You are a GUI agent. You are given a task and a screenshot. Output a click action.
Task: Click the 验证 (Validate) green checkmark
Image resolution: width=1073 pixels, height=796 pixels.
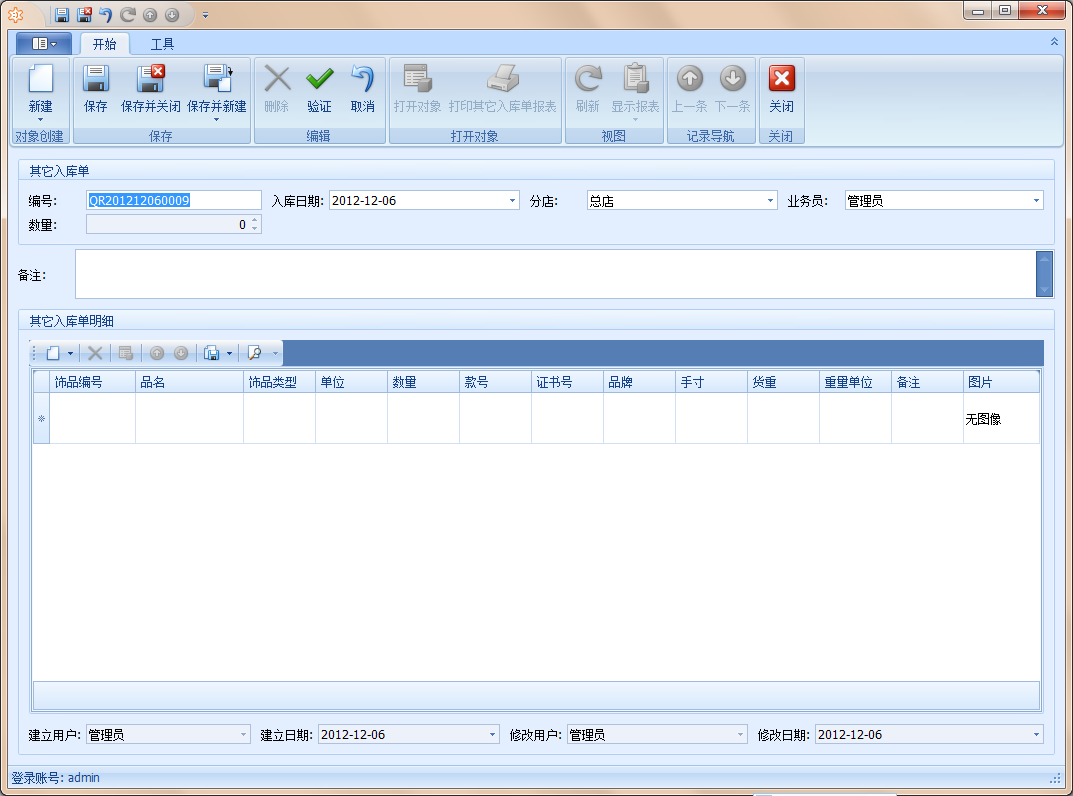[x=320, y=79]
